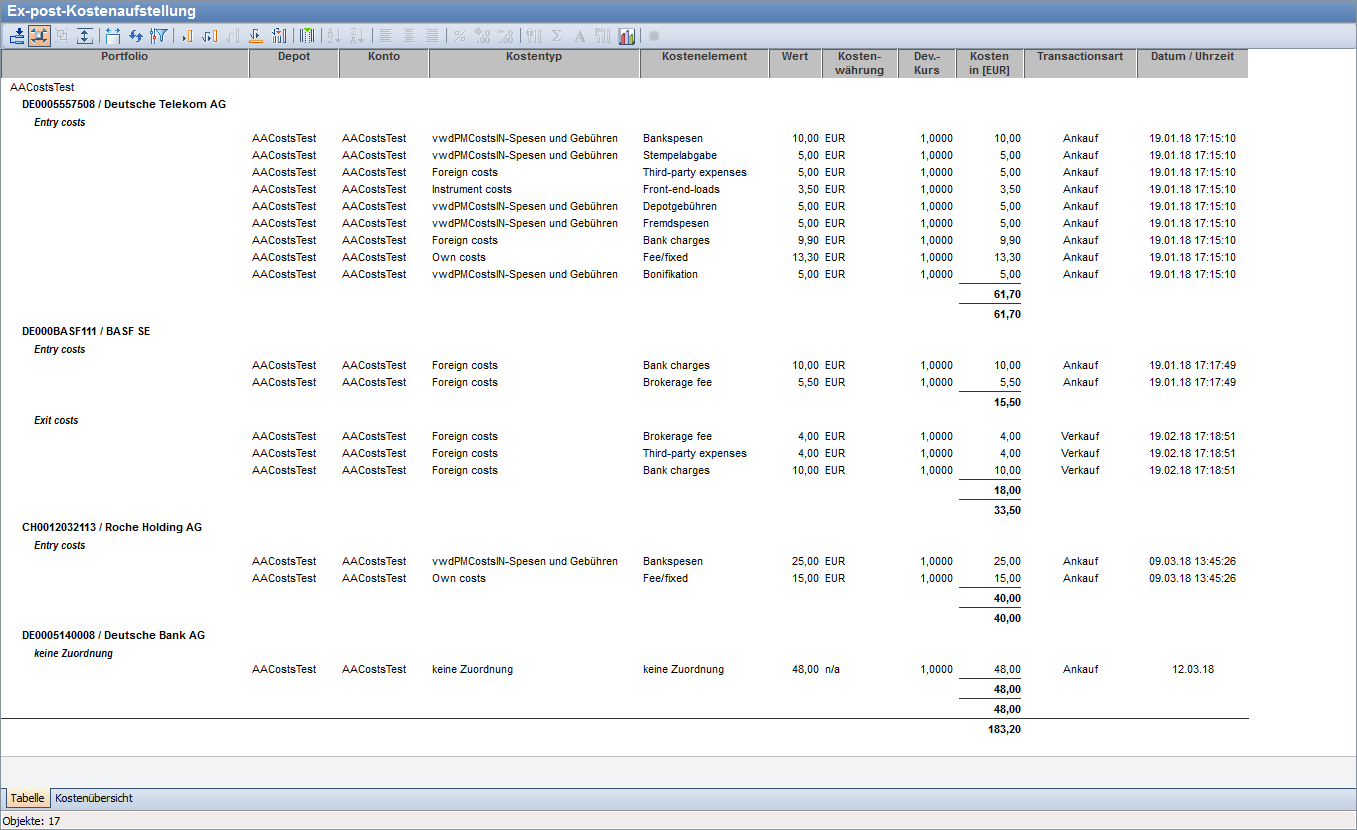Image resolution: width=1357 pixels, height=830 pixels.
Task: Switch to the Kostenübersicht tab
Action: click(94, 798)
